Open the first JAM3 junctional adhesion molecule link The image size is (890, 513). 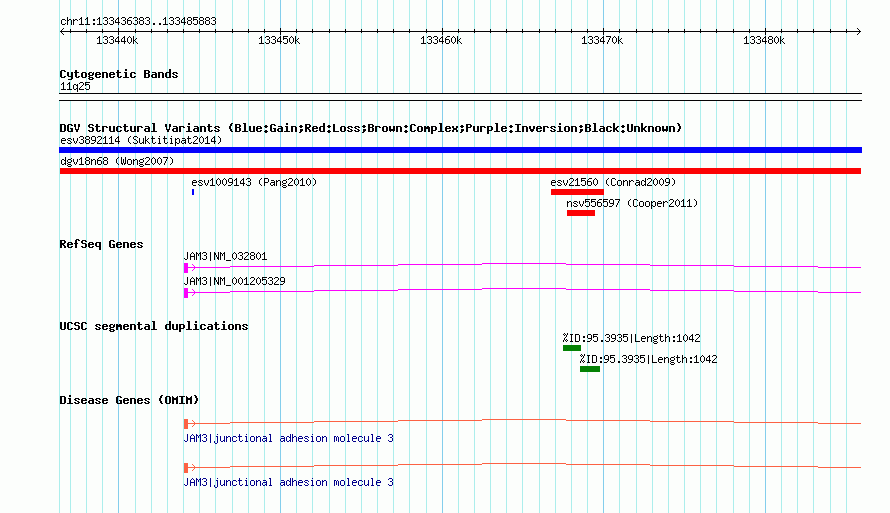(288, 439)
